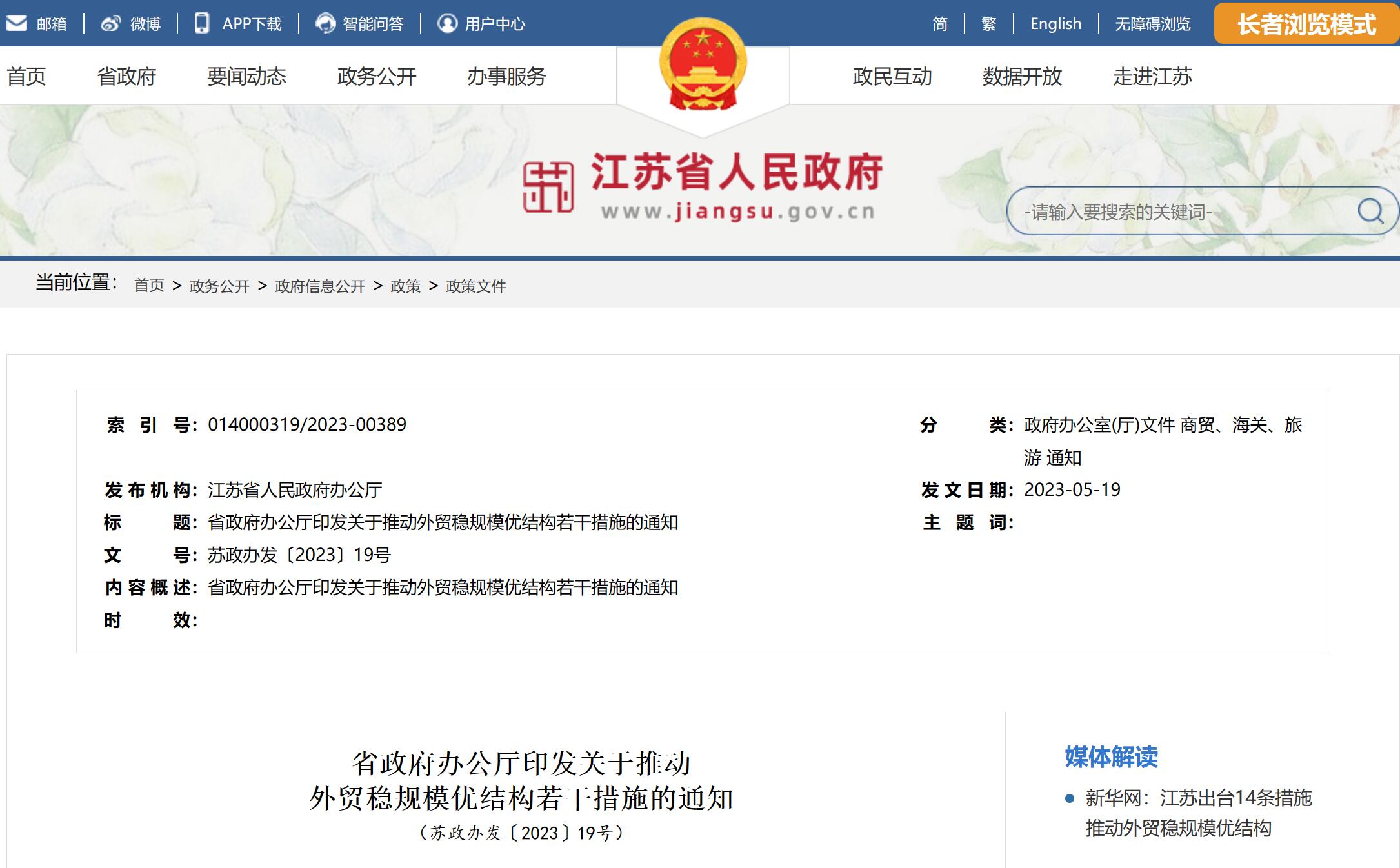Click the 微博 Weibo icon
Image resolution: width=1400 pixels, height=868 pixels.
point(110,23)
